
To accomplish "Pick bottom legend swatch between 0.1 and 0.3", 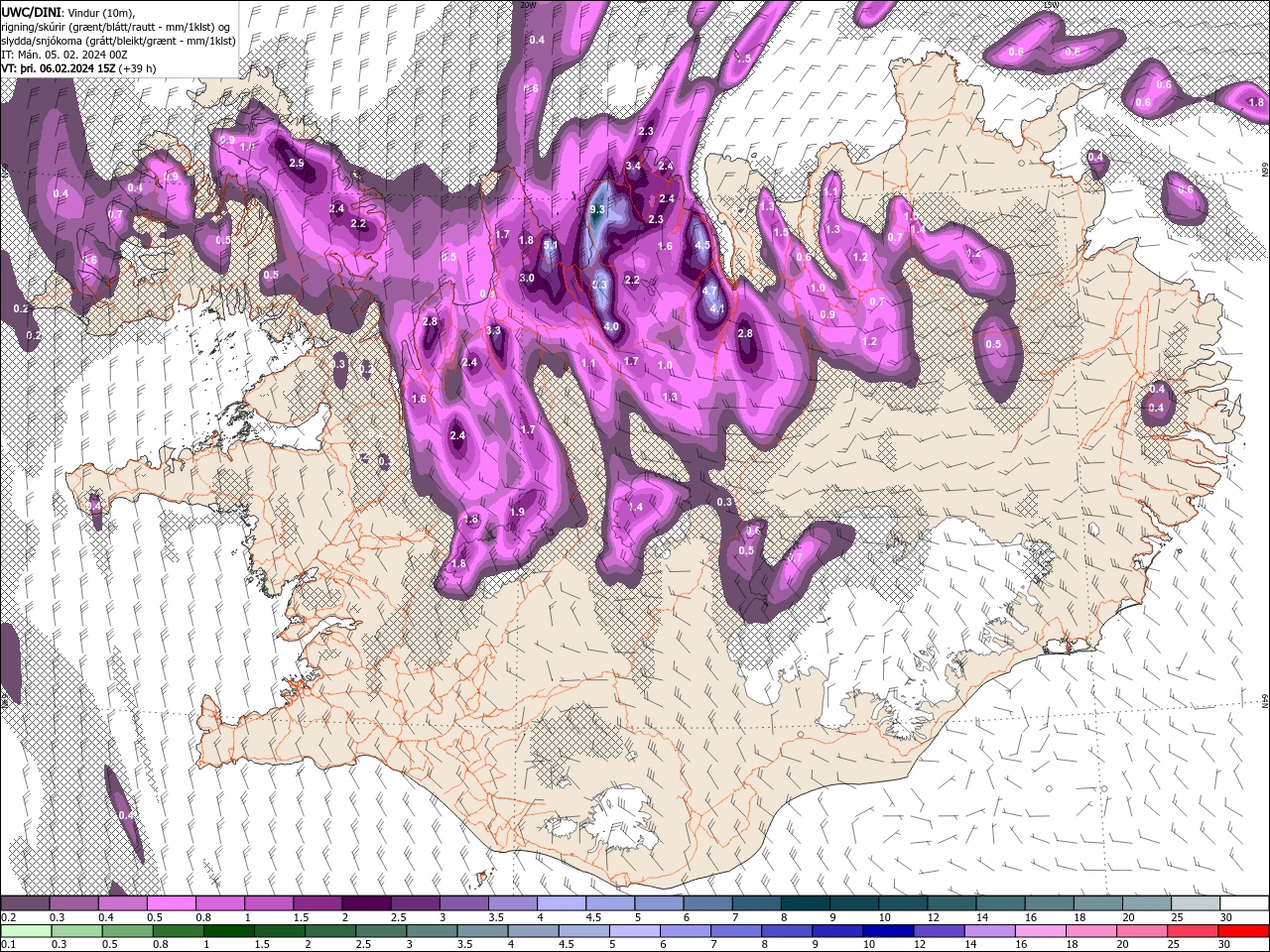I will (25, 931).
